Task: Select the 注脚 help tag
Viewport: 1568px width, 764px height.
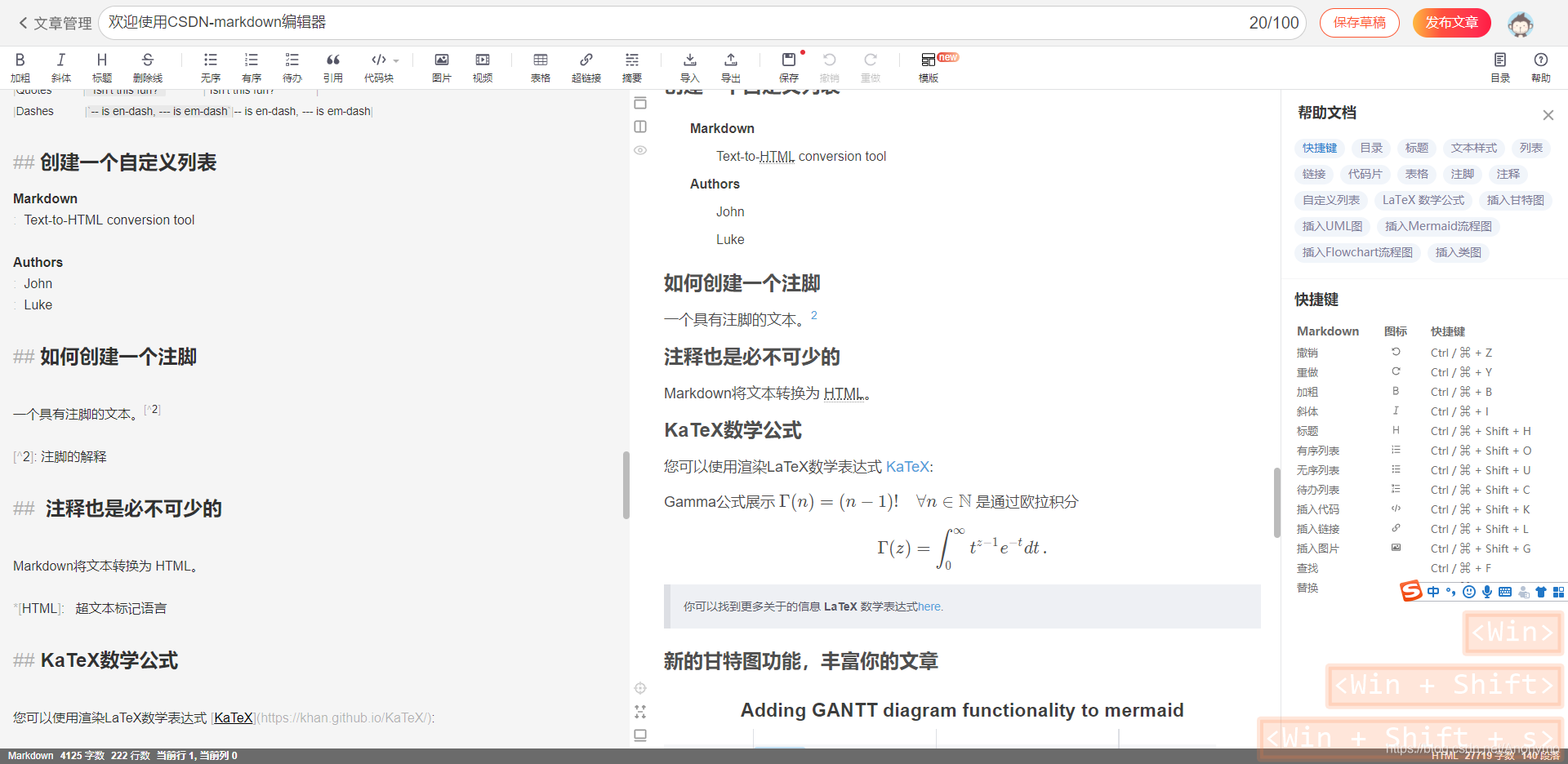Action: click(1463, 174)
